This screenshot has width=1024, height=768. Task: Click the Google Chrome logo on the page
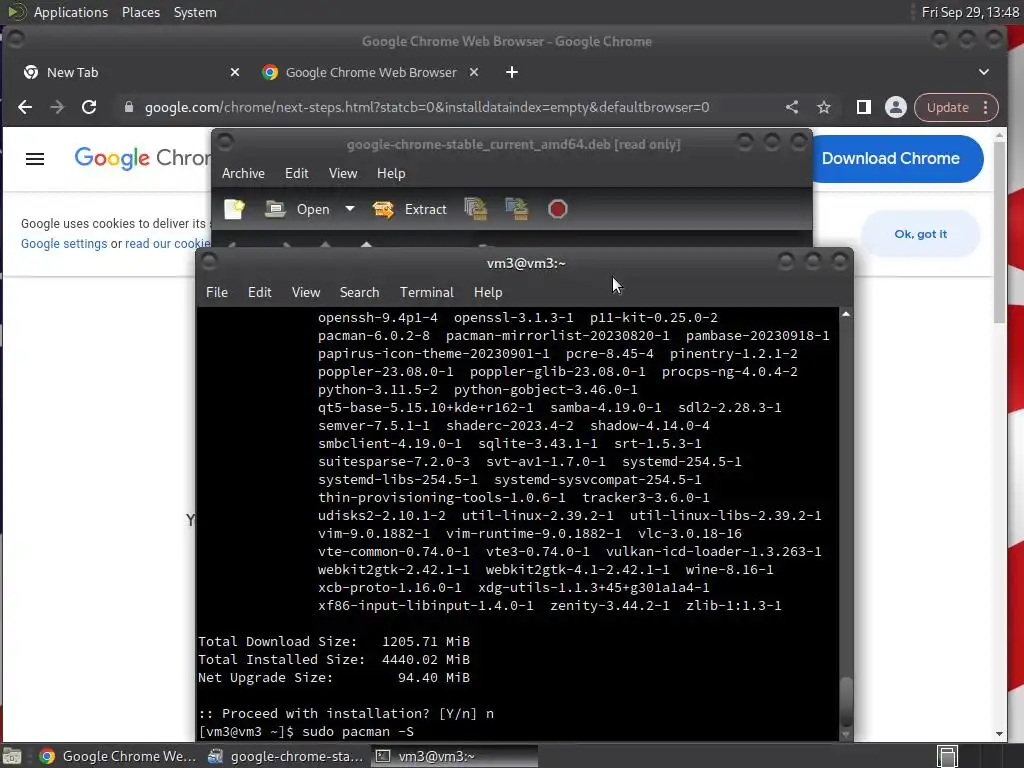142,158
